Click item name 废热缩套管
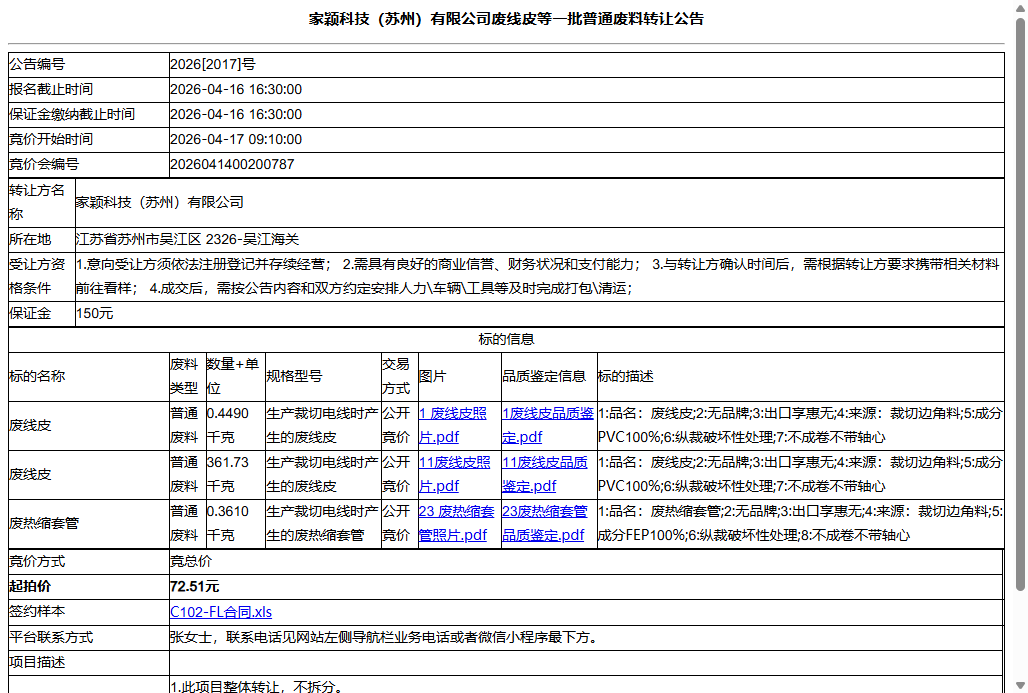This screenshot has height=693, width=1028. coord(44,523)
